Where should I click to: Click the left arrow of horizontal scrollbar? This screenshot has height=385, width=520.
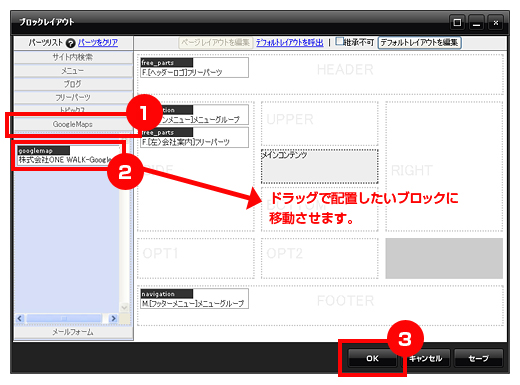click(20, 318)
